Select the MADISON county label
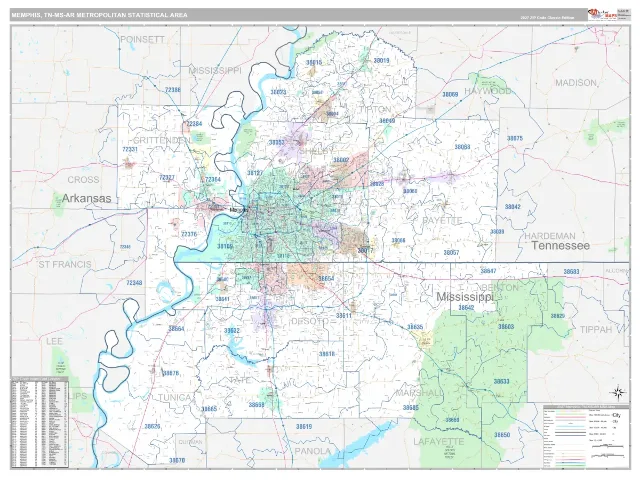This screenshot has height=480, width=640. pyautogui.click(x=576, y=83)
